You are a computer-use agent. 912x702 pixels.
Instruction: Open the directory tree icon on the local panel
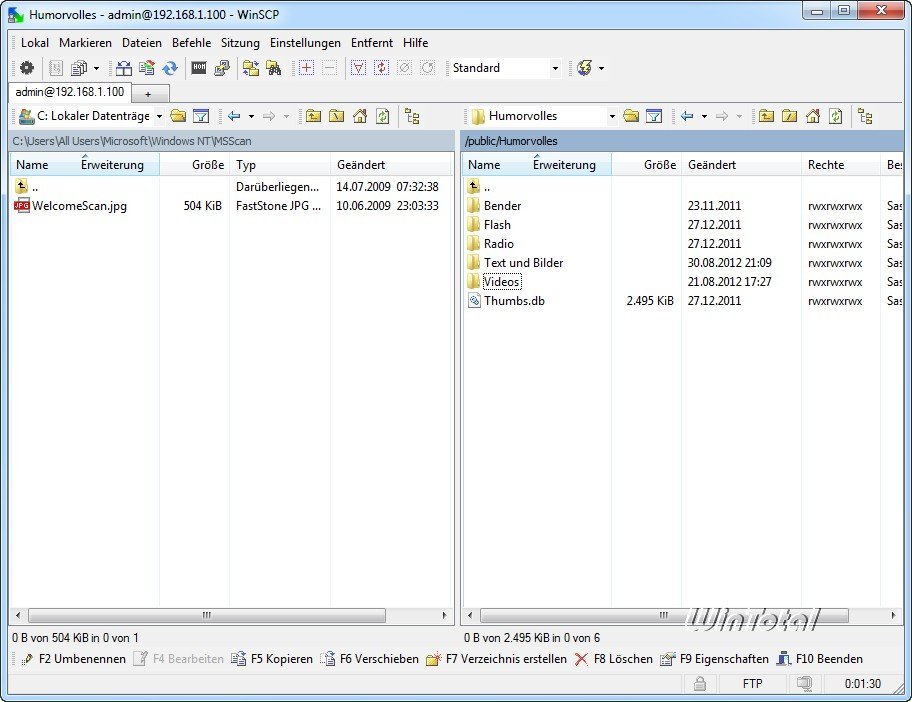tap(411, 116)
